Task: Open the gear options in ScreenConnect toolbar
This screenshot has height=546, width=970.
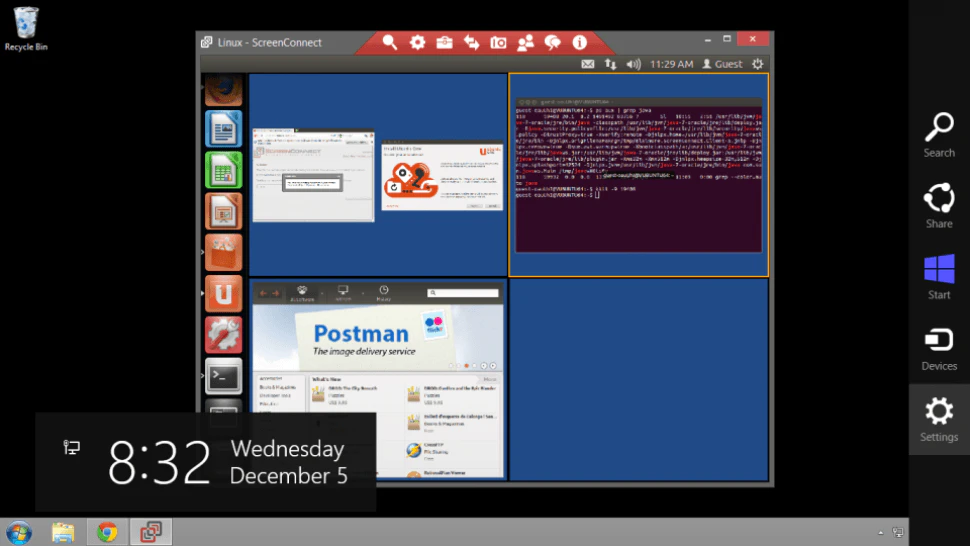Action: [x=417, y=42]
